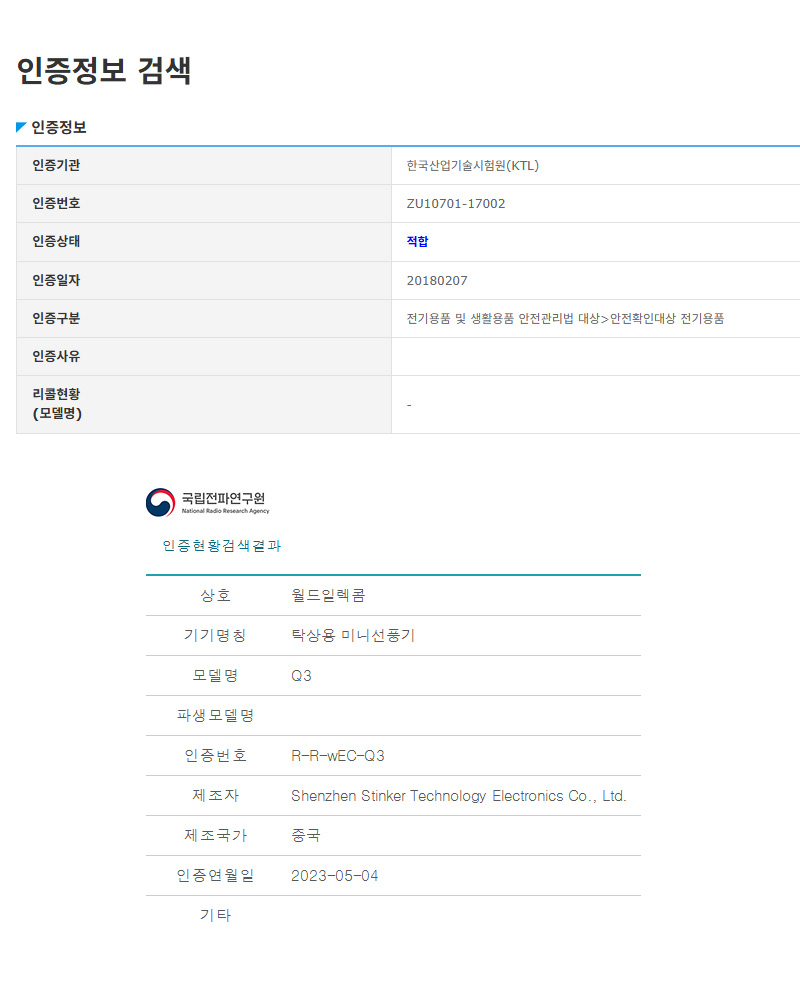Select manufacturer Shenzhen Stinker Technology Electronics
The image size is (800, 1000).
coord(459,796)
